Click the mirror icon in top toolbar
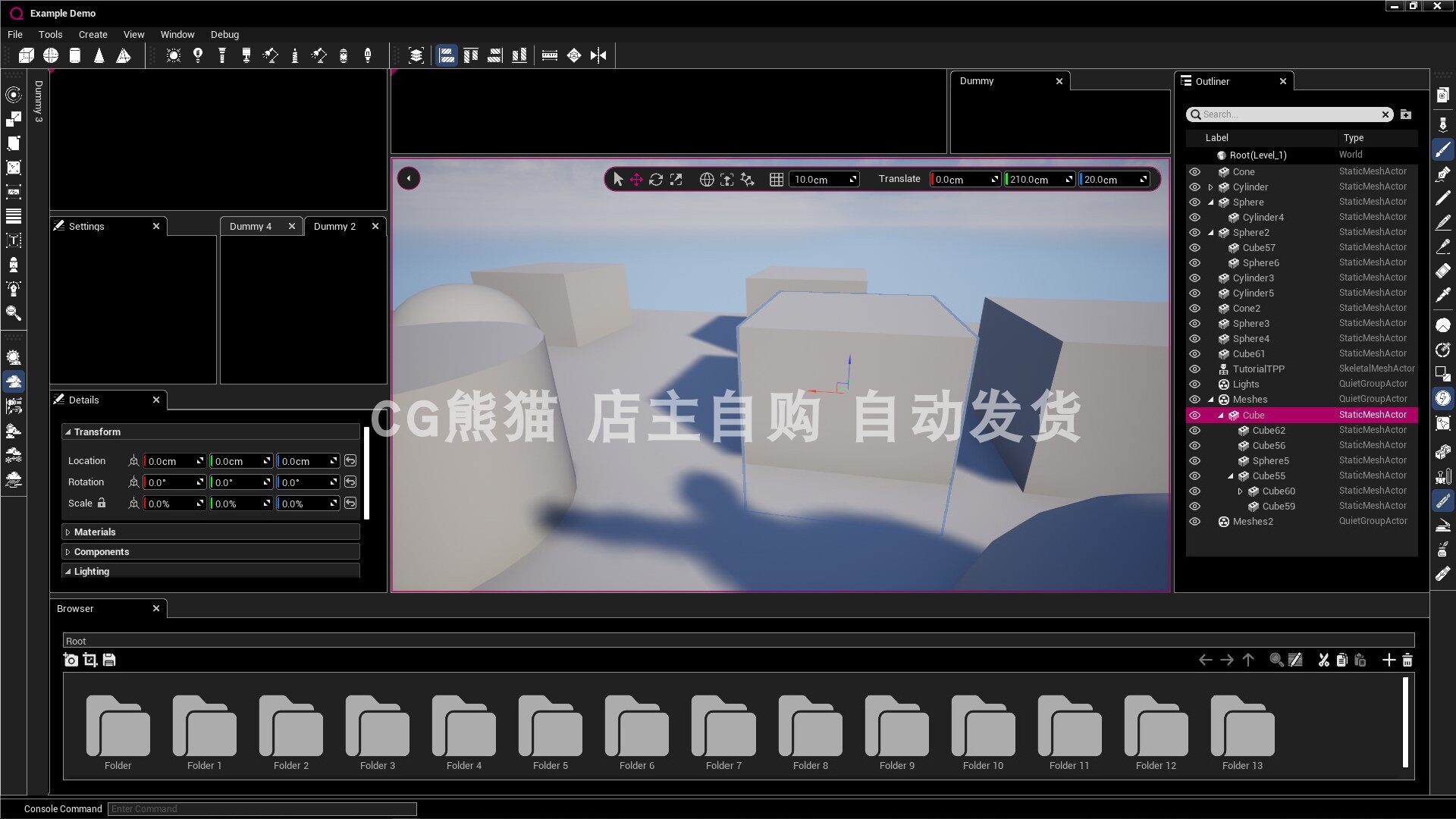1456x819 pixels. tap(598, 55)
